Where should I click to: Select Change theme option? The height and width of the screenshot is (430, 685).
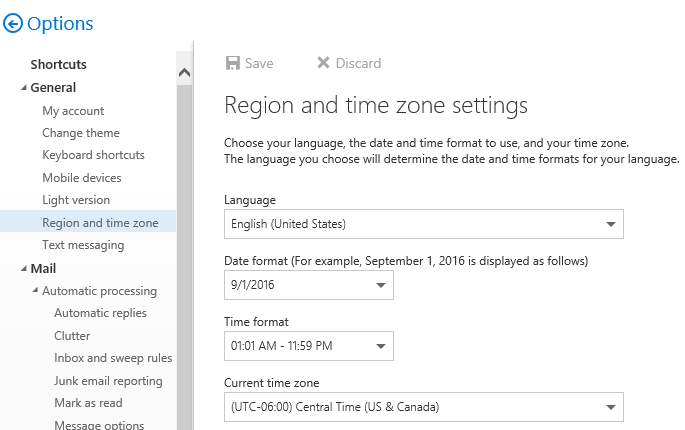pyautogui.click(x=81, y=133)
